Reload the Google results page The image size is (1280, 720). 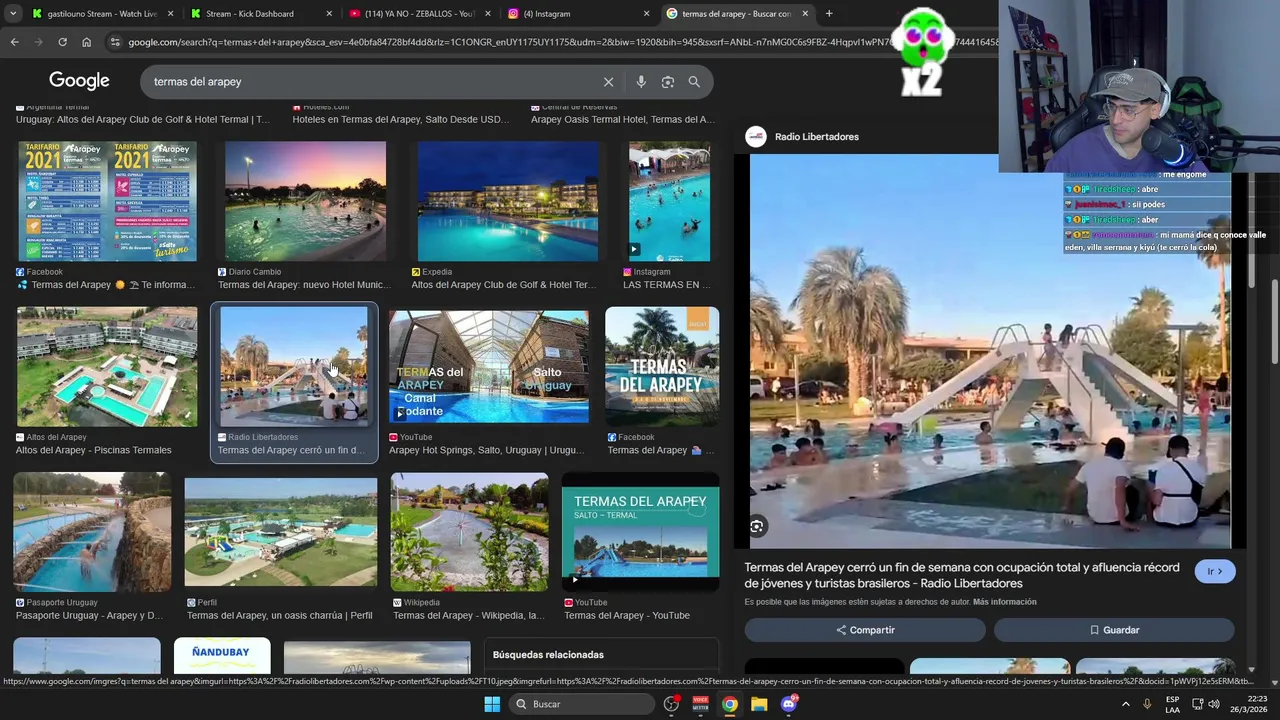(62, 42)
